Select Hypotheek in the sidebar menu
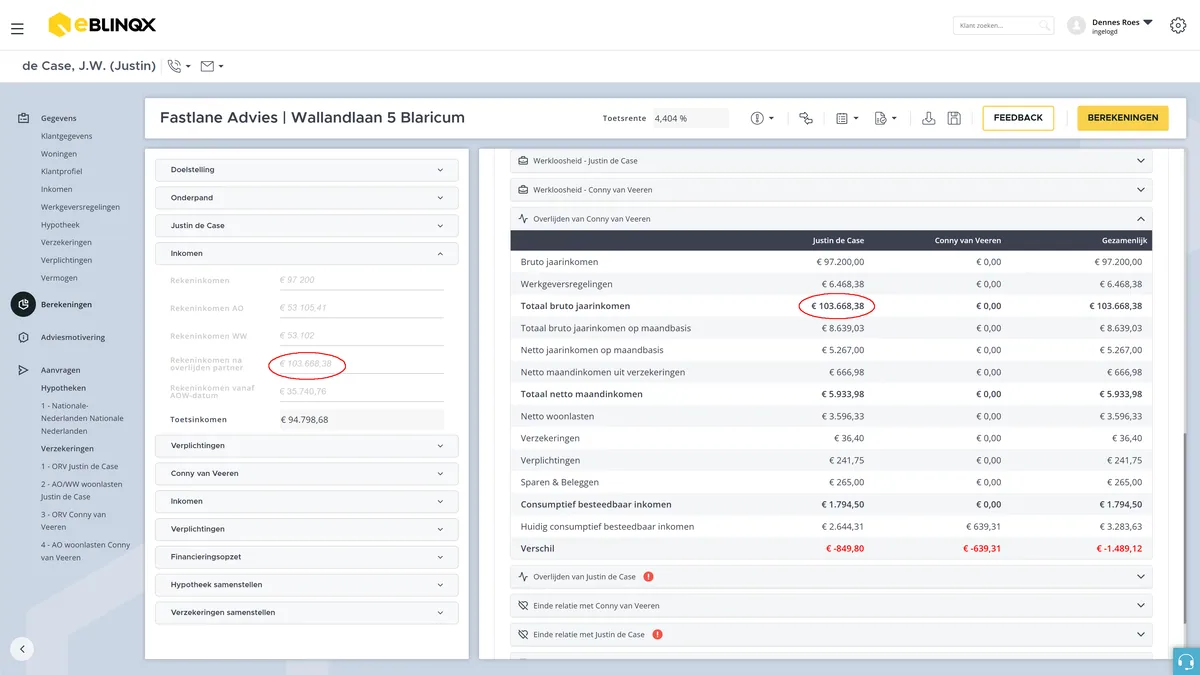Screen dimensions: 1200x675 coord(60,225)
